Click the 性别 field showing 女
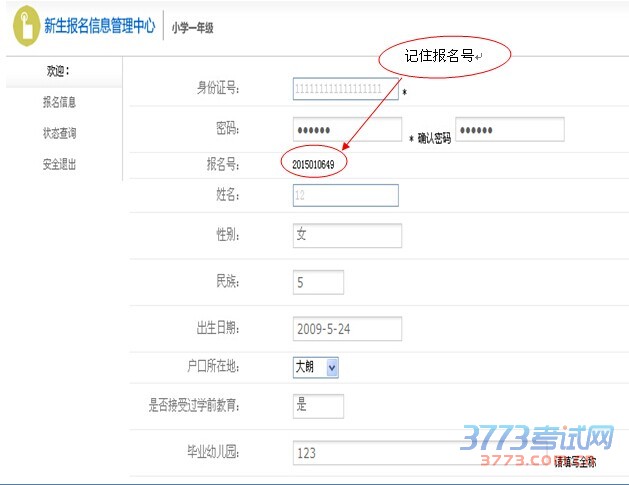The height and width of the screenshot is (485, 629). coord(347,235)
